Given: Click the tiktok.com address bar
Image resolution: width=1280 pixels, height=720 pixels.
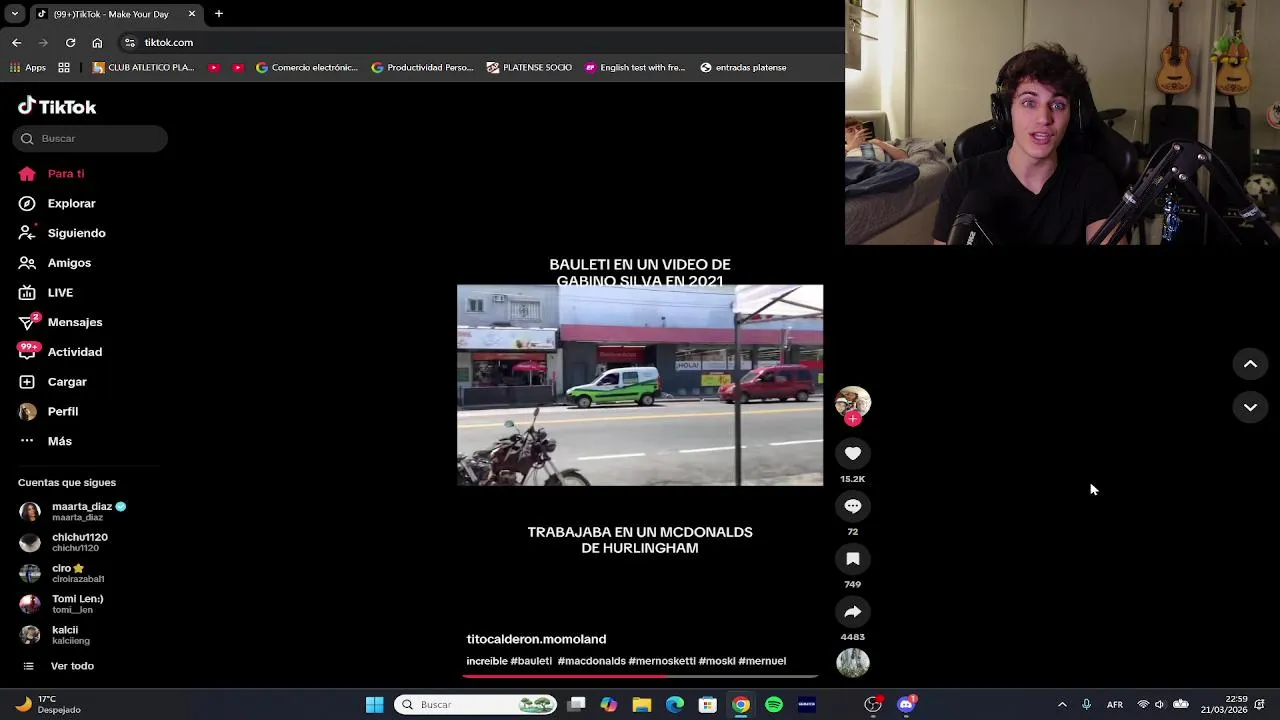Looking at the screenshot, I should pos(480,43).
